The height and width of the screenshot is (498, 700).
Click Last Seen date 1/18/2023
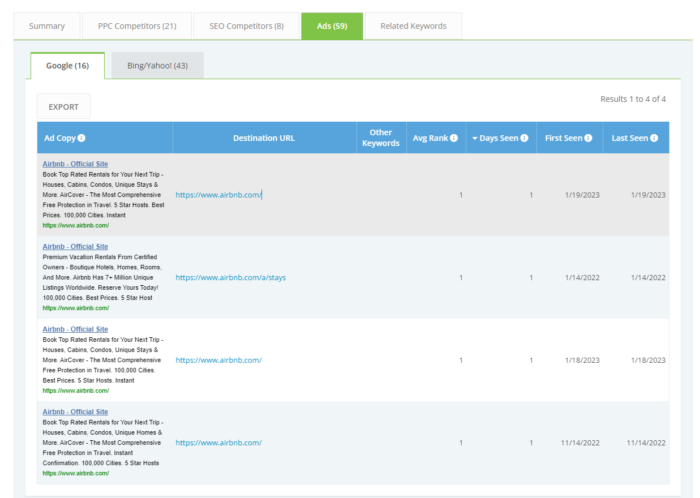648,360
